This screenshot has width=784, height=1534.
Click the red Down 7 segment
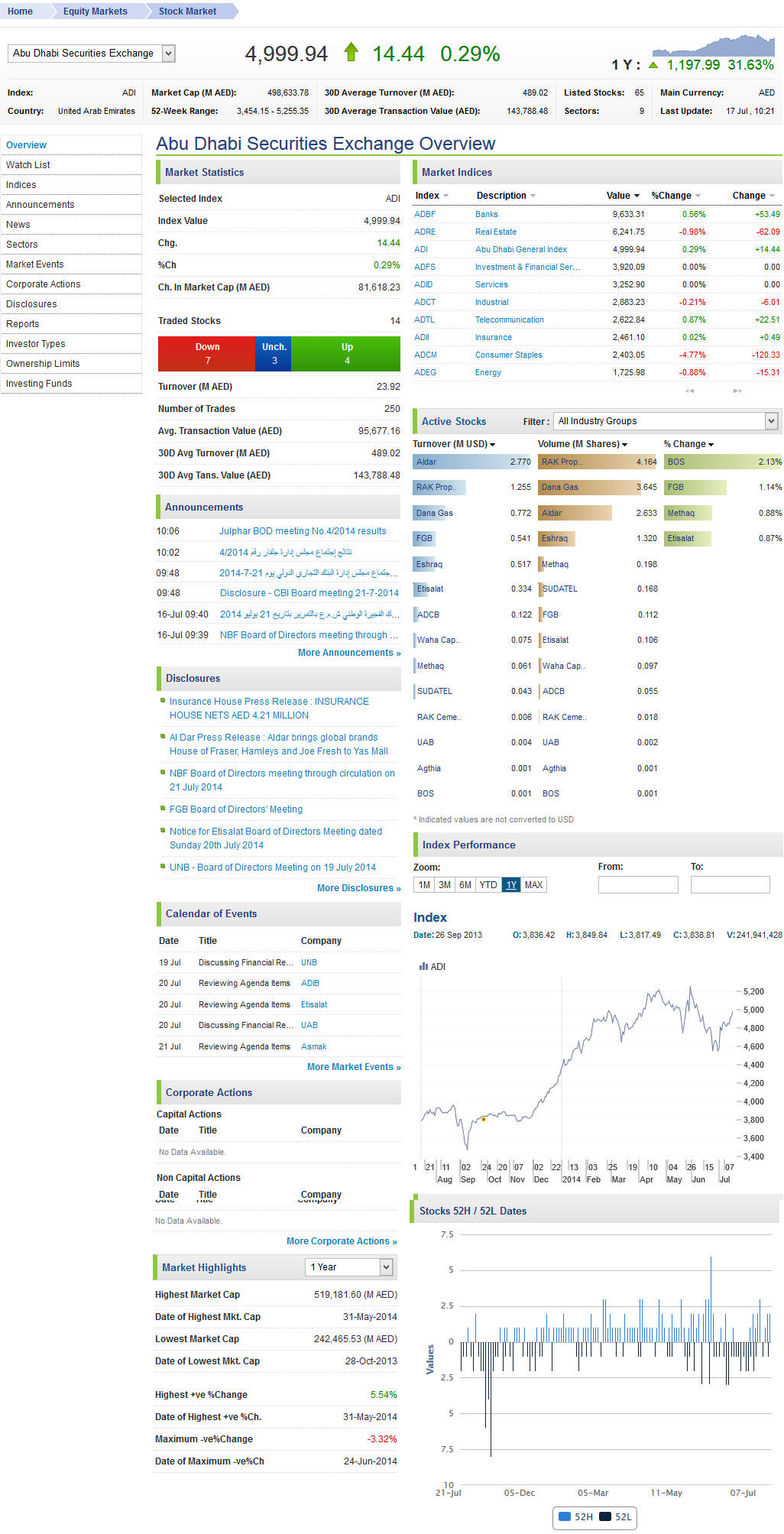(207, 353)
